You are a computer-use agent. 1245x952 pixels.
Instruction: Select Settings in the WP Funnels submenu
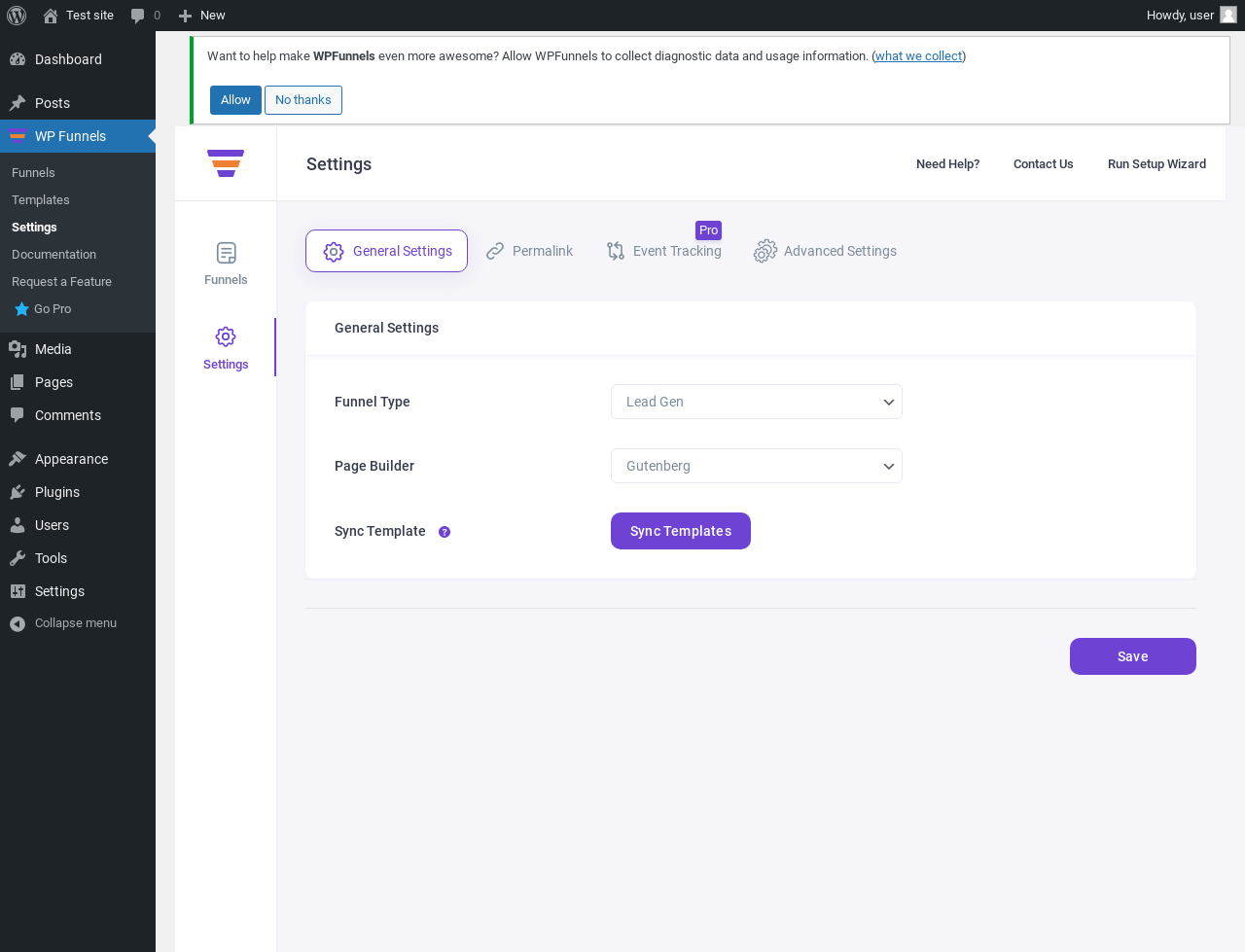[x=34, y=228]
